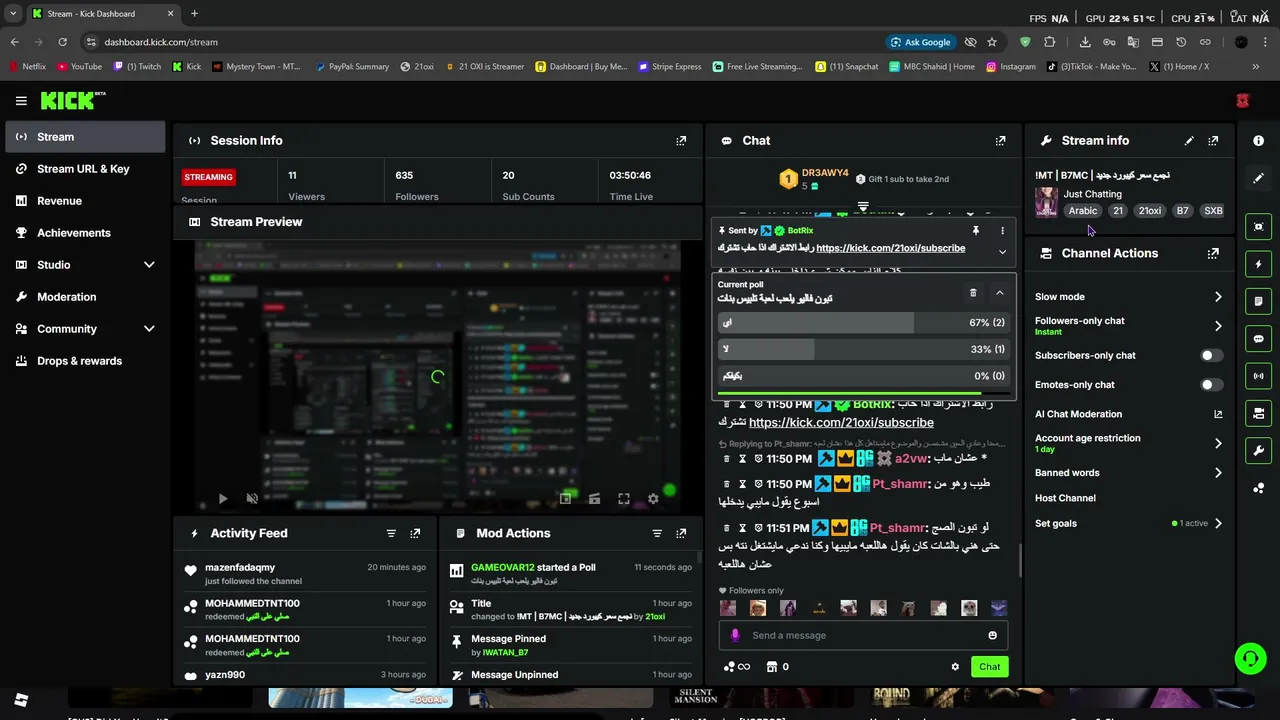The width and height of the screenshot is (1280, 720).
Task: Toggle Emotes-only chat switch
Action: click(x=1211, y=384)
